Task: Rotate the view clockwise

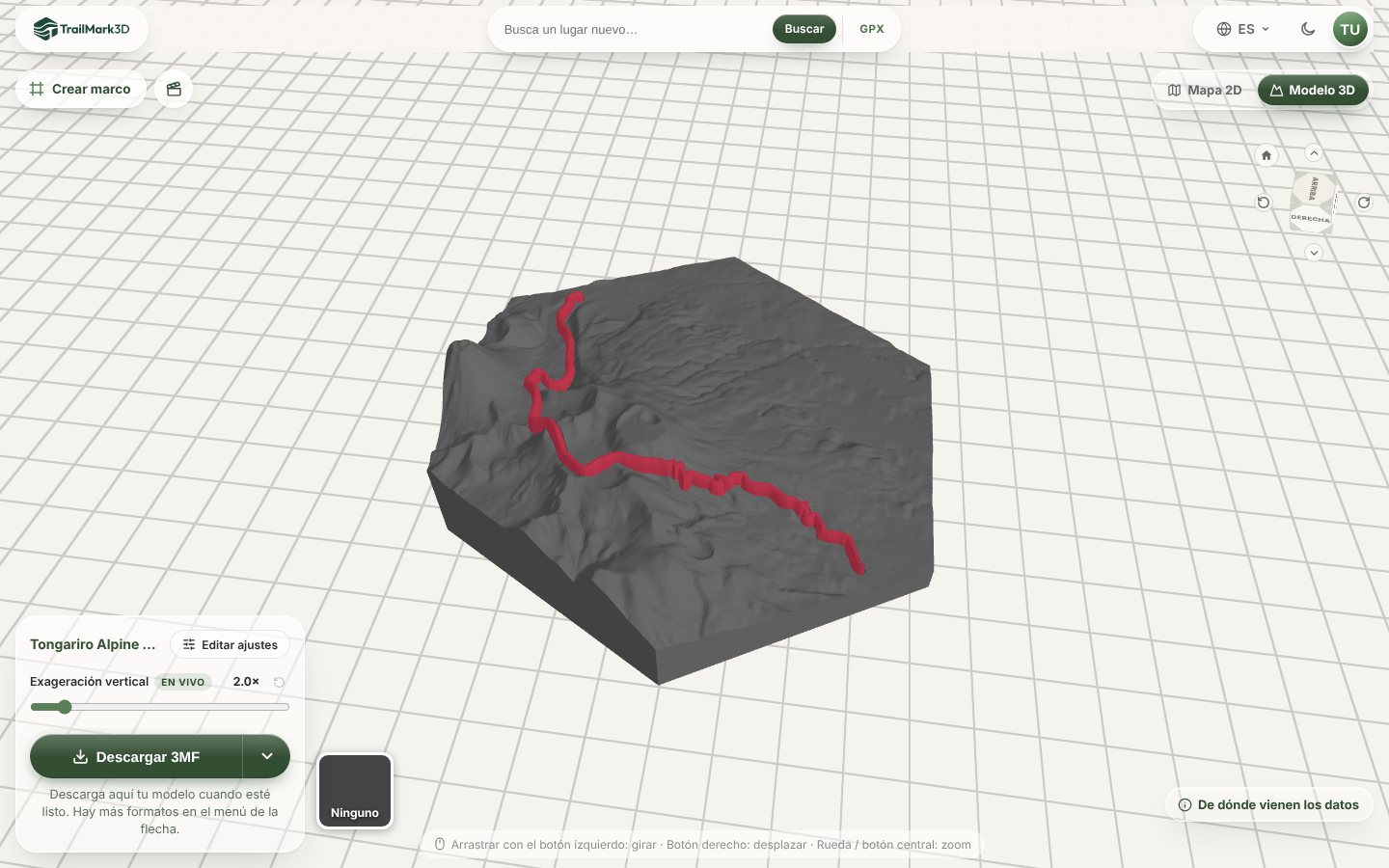Action: coord(1364,203)
